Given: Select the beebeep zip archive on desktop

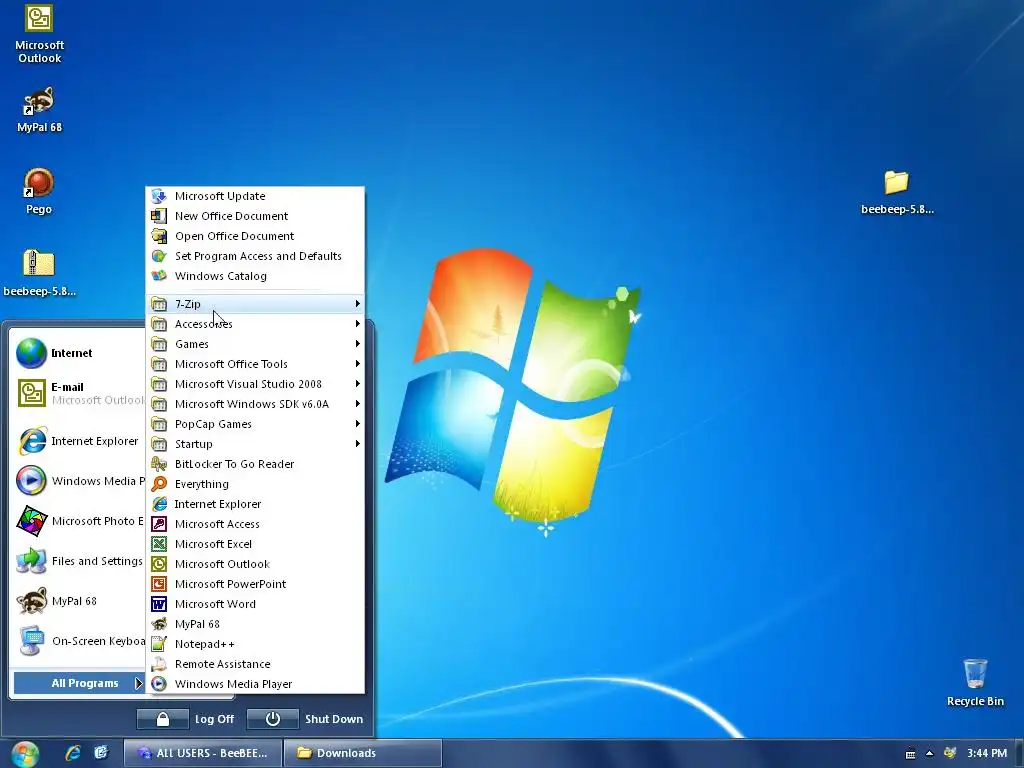Looking at the screenshot, I should 39,272.
